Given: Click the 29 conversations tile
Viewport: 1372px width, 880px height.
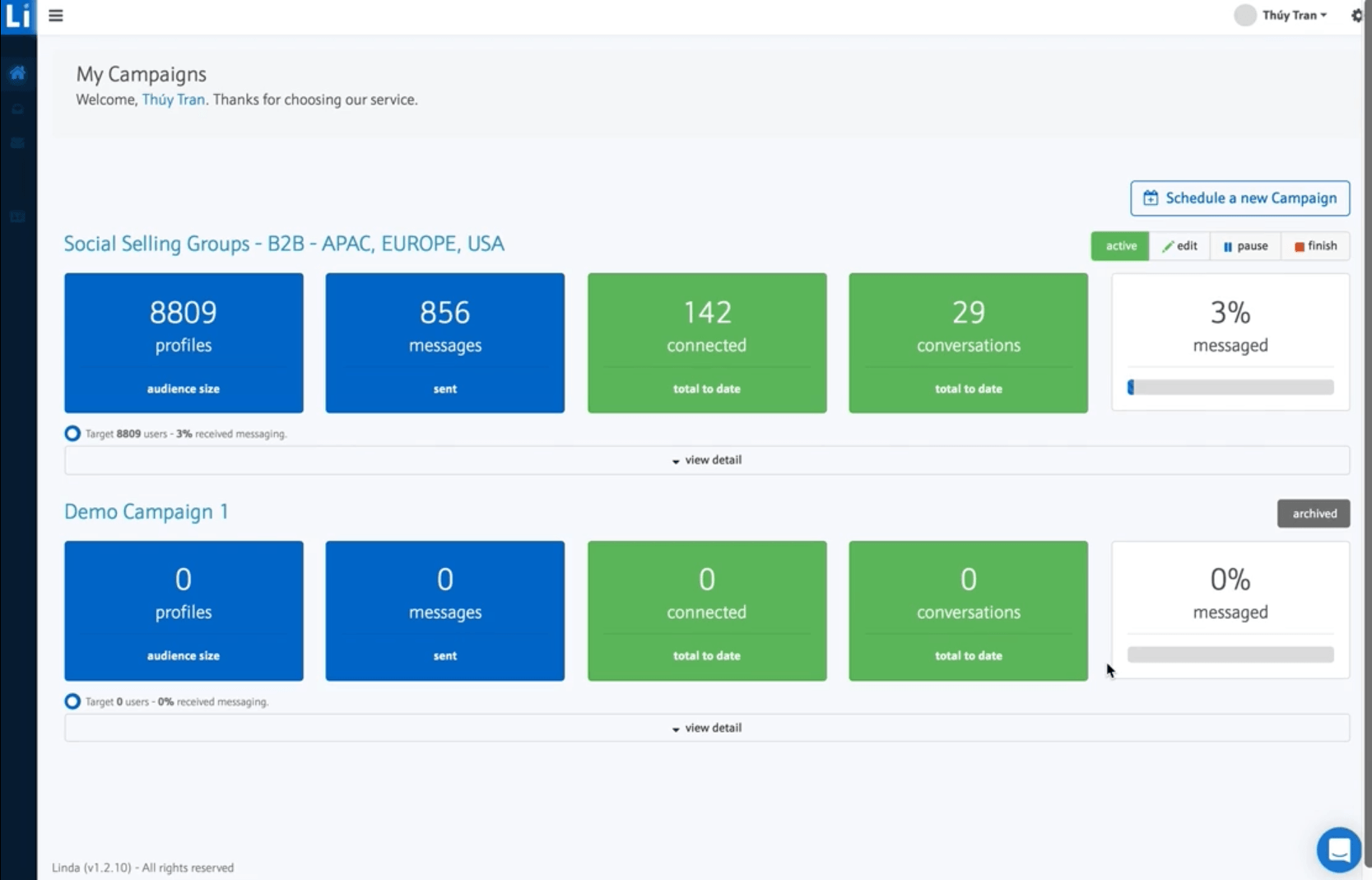Looking at the screenshot, I should [x=969, y=343].
